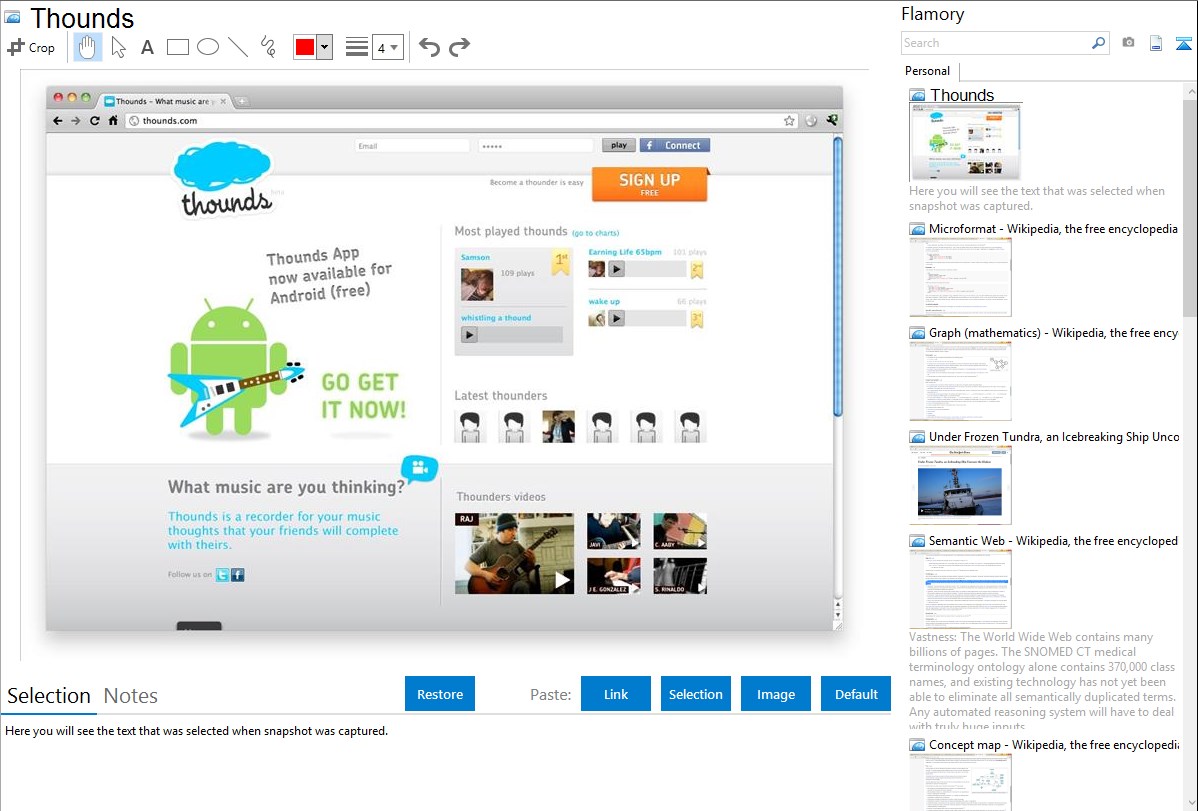Select the Crop tool

pyautogui.click(x=31, y=47)
